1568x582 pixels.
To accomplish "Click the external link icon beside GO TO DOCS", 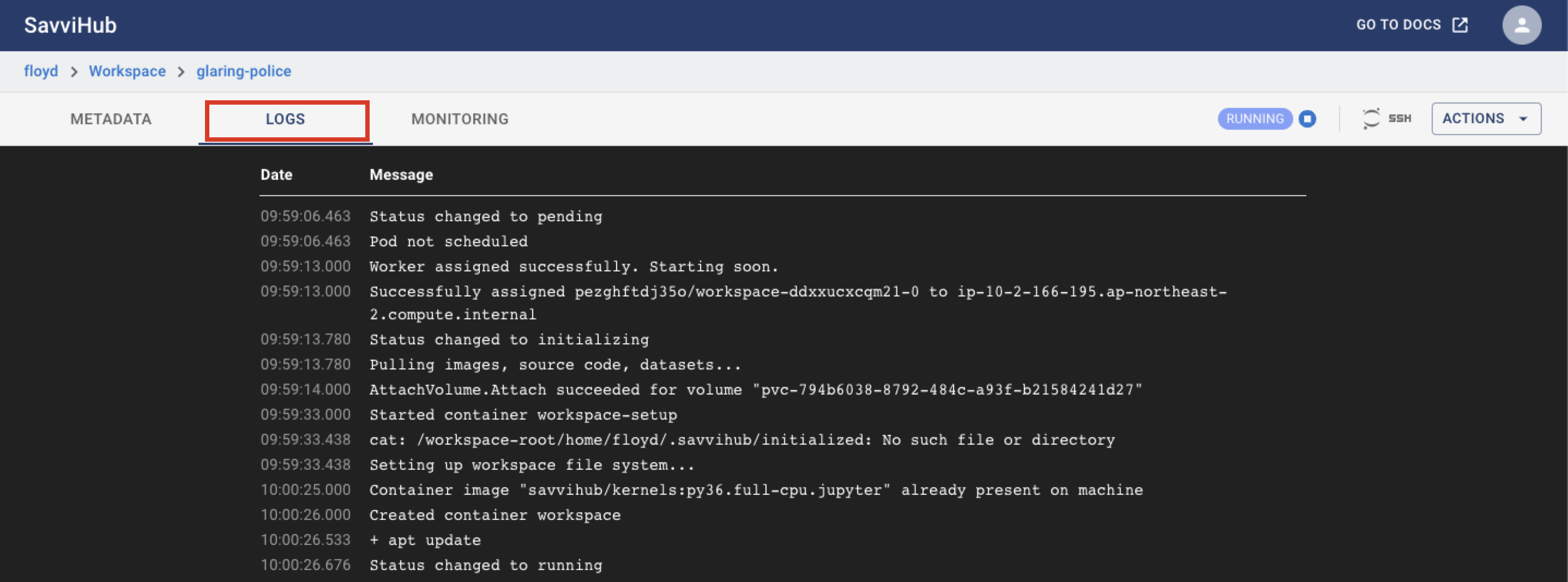I will [x=1460, y=25].
